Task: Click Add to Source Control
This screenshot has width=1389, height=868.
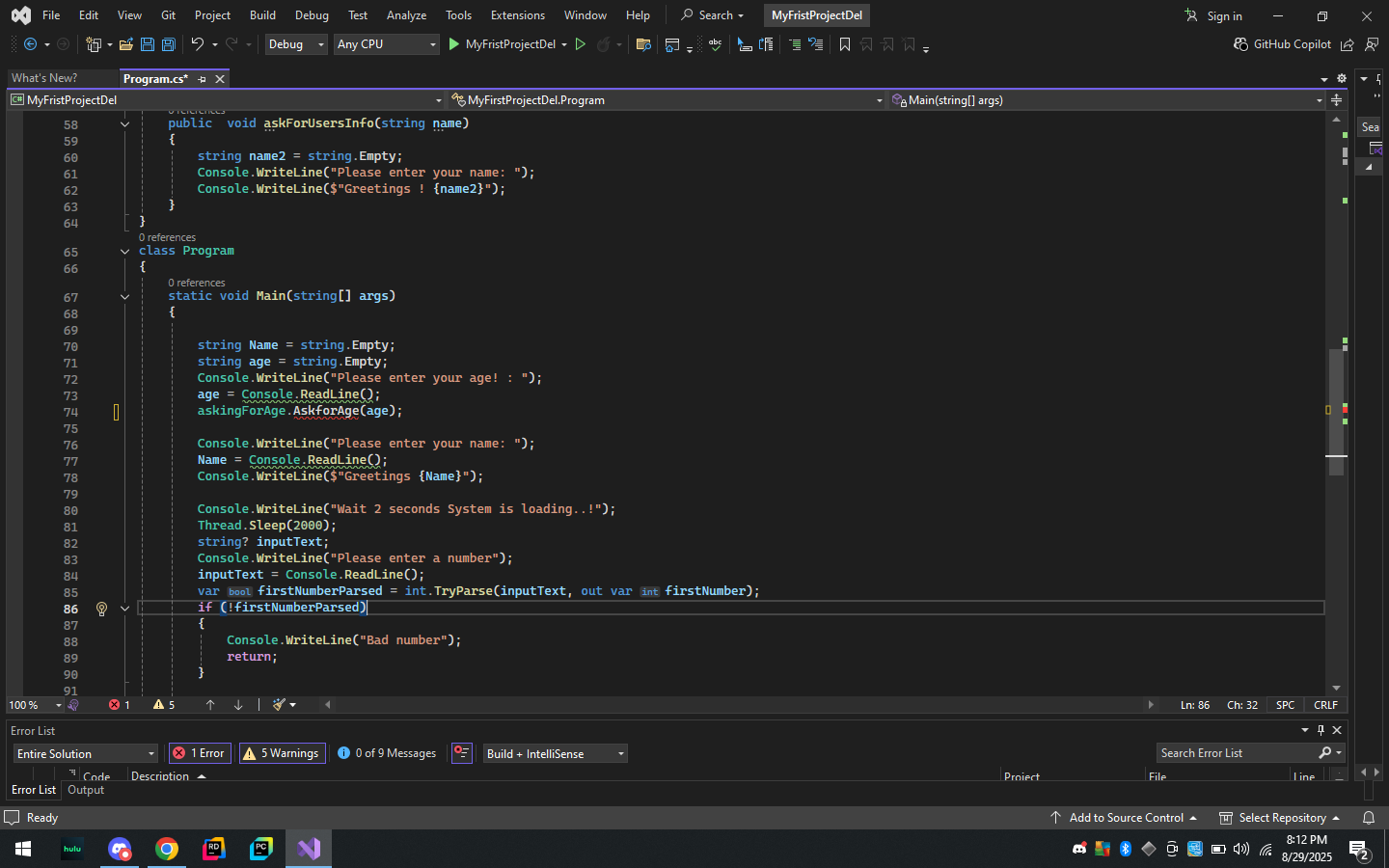Action: (1125, 818)
